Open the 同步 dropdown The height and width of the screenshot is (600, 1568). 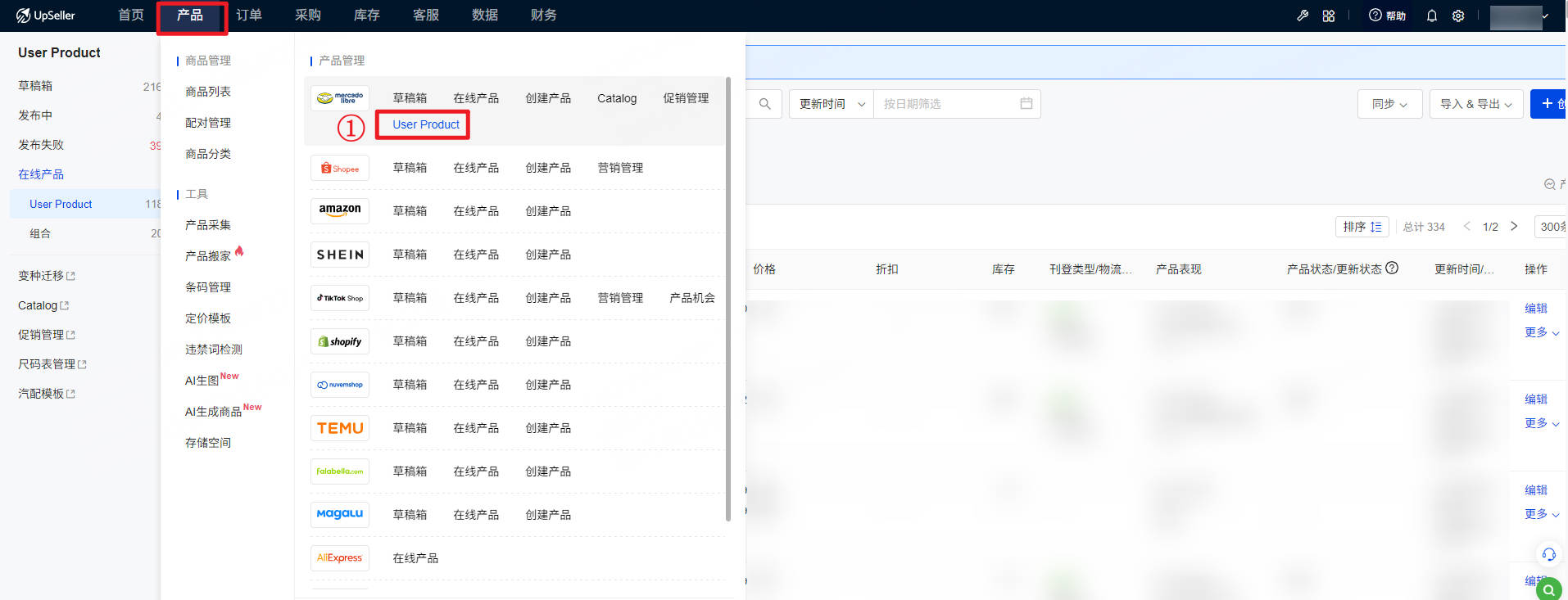pyautogui.click(x=1390, y=104)
